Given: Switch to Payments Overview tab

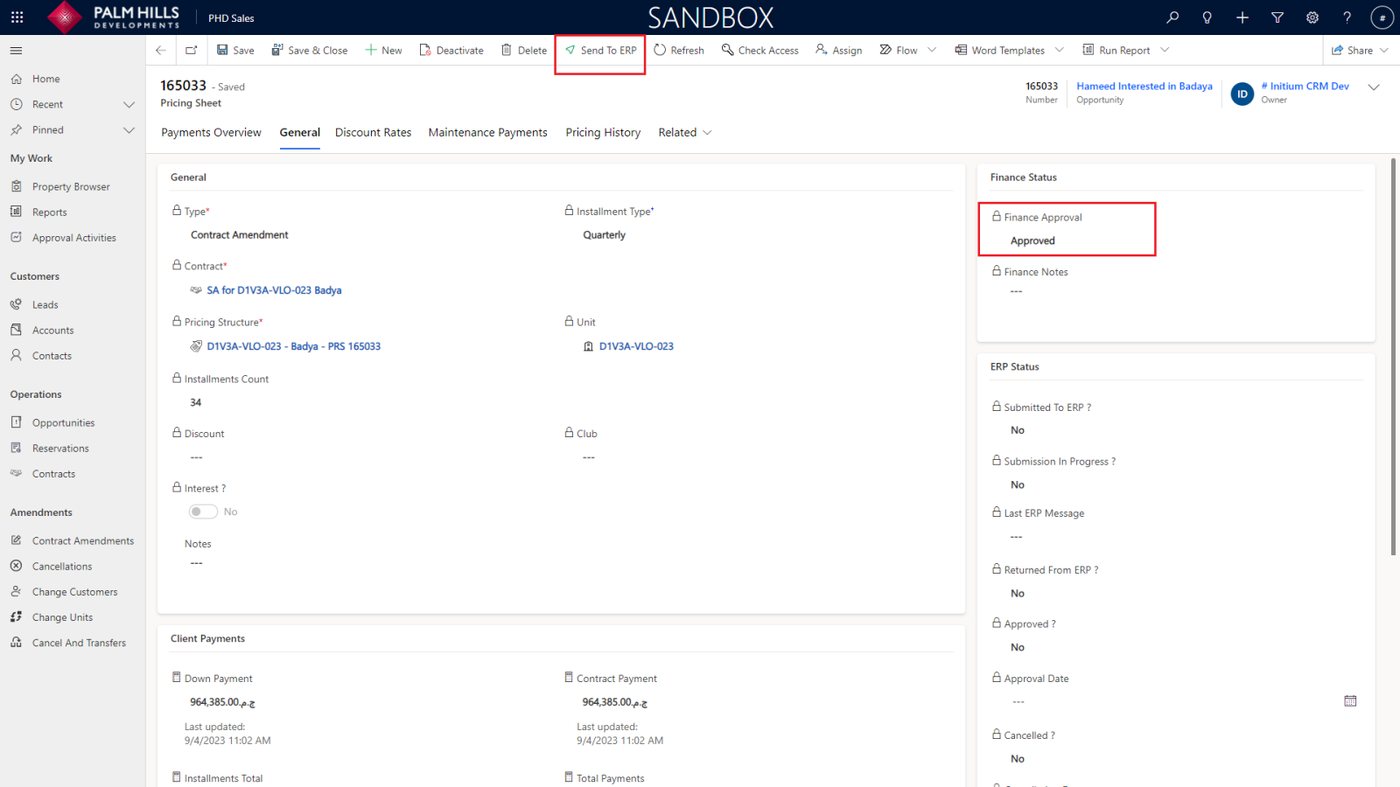Looking at the screenshot, I should pos(211,132).
